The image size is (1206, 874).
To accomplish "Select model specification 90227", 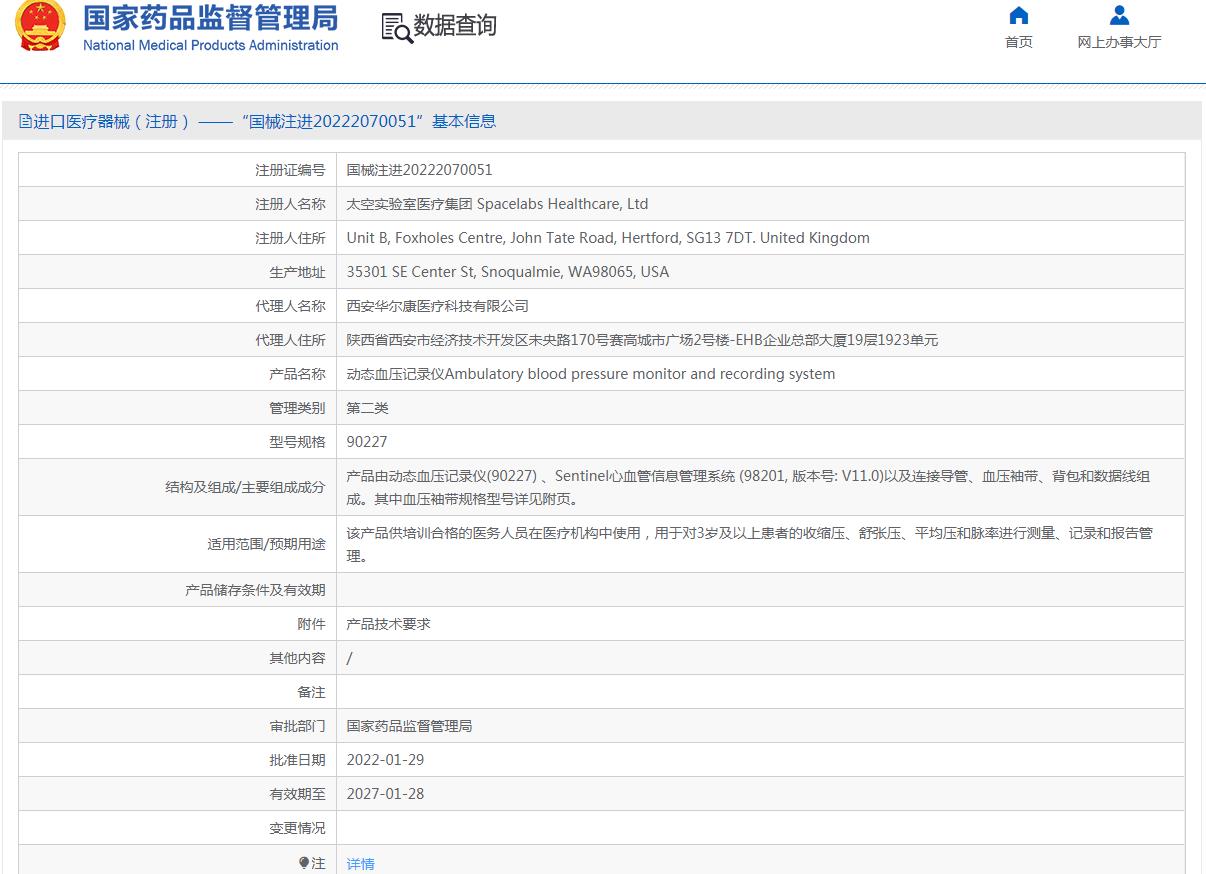I will 367,442.
